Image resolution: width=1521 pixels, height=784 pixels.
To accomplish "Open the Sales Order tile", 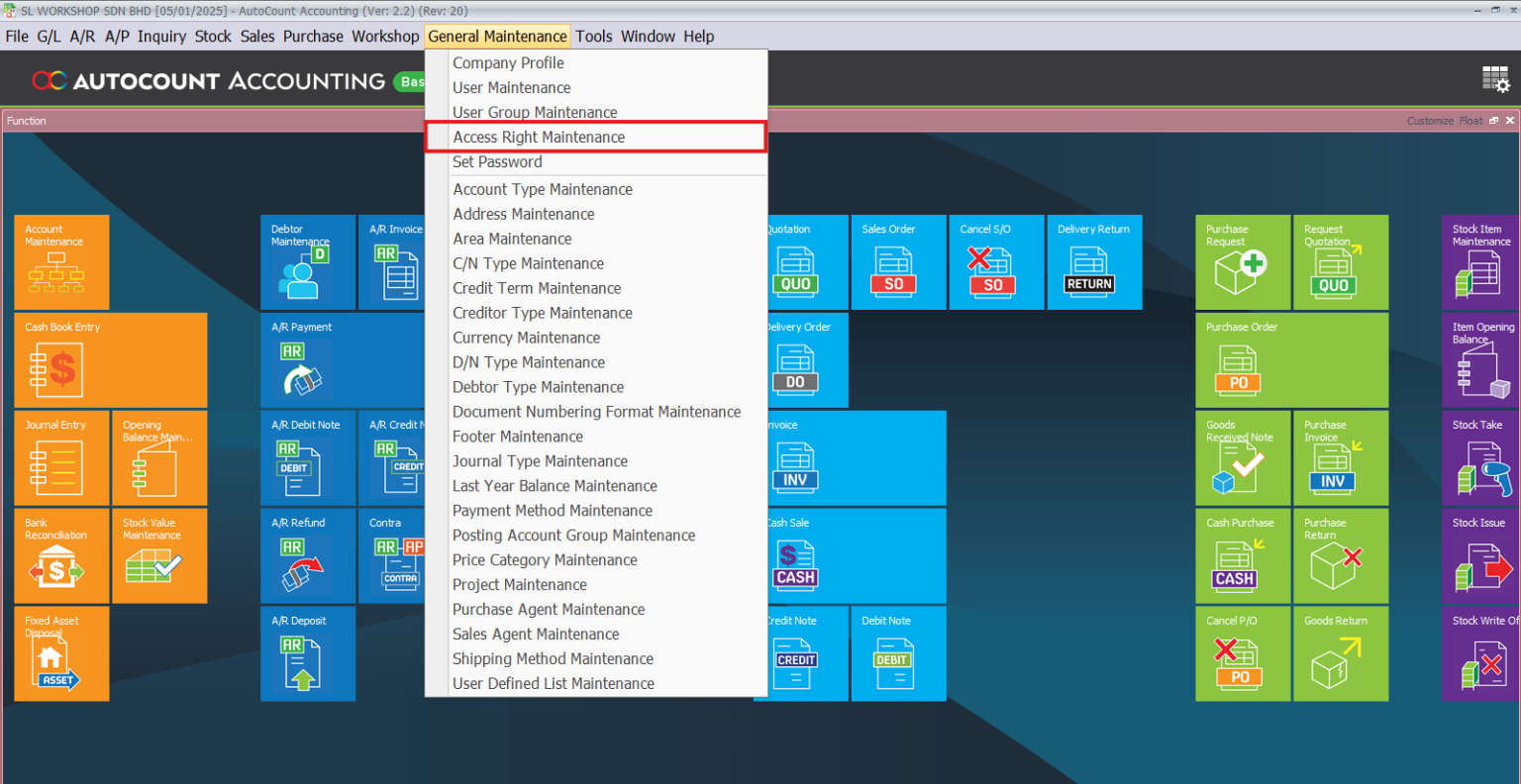I will point(898,262).
